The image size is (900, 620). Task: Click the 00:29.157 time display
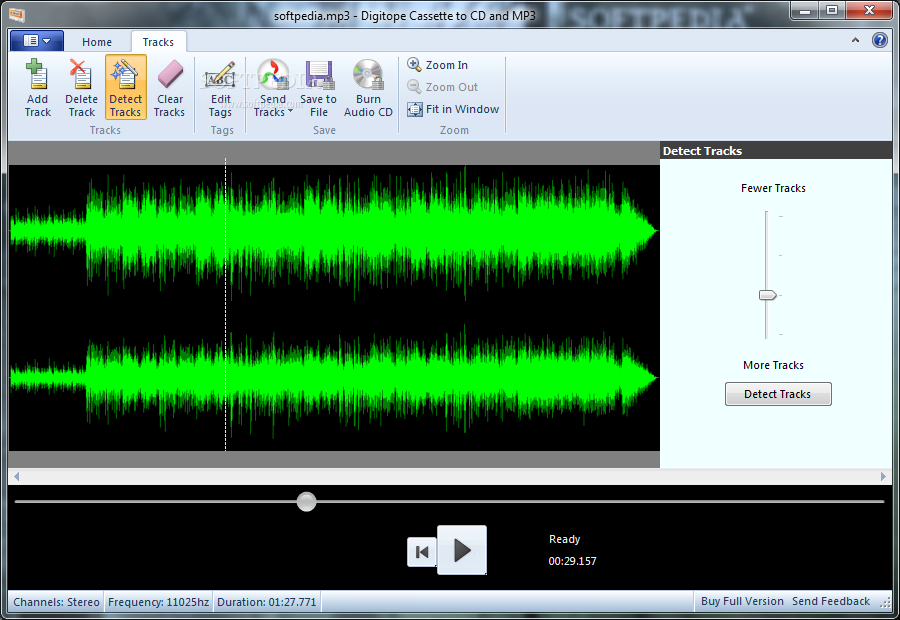(x=572, y=561)
